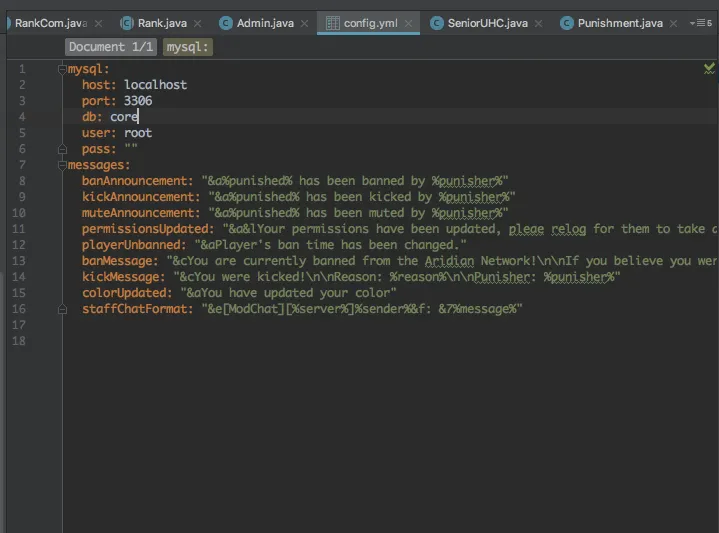Image resolution: width=719 pixels, height=533 pixels.
Task: Click the "mysql:" breadcrumb
Action: click(x=187, y=46)
